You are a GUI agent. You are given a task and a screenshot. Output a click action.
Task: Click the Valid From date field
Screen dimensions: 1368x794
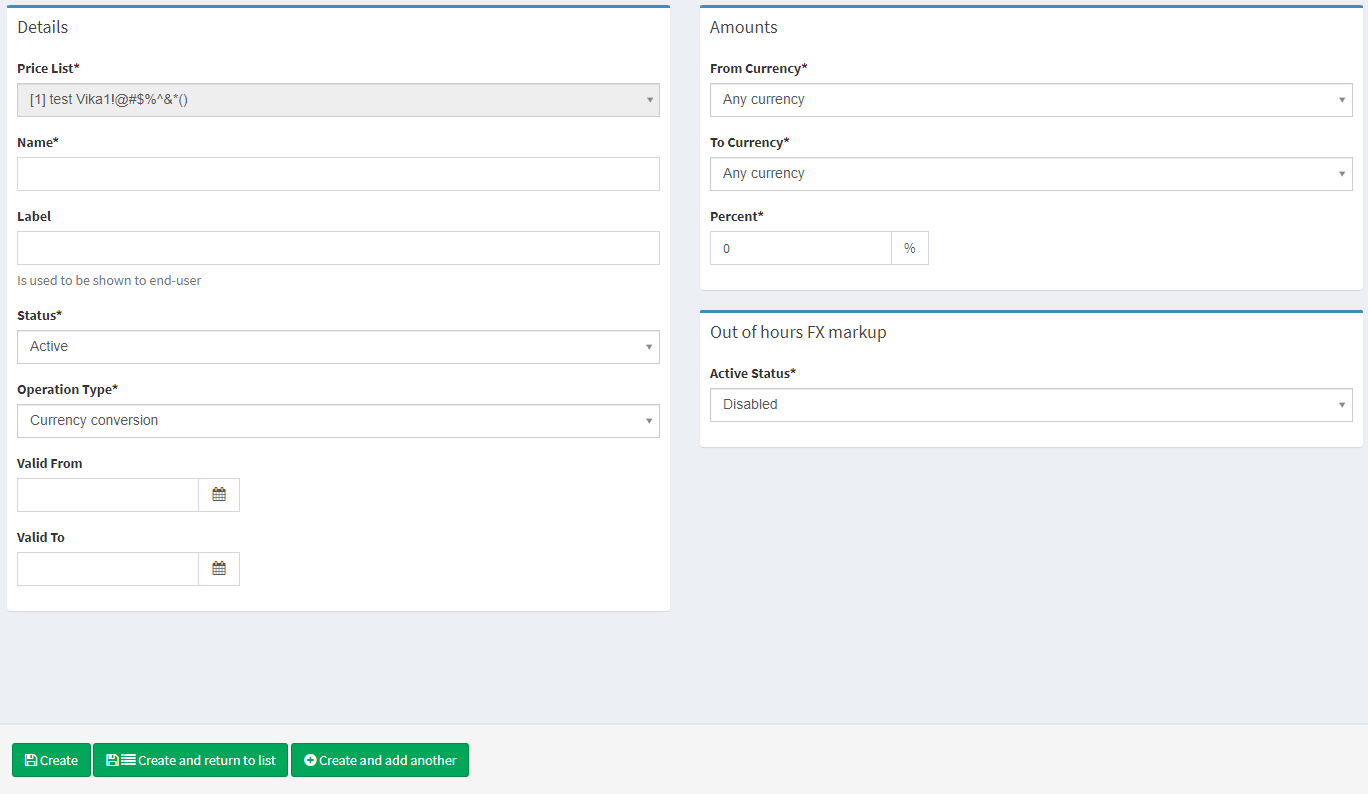108,495
